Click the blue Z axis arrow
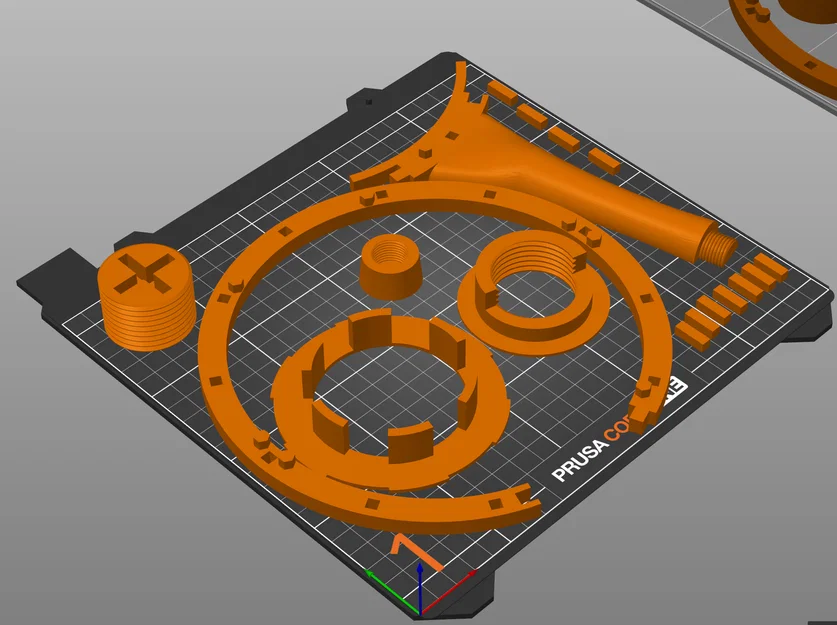The height and width of the screenshot is (625, 837). [421, 587]
